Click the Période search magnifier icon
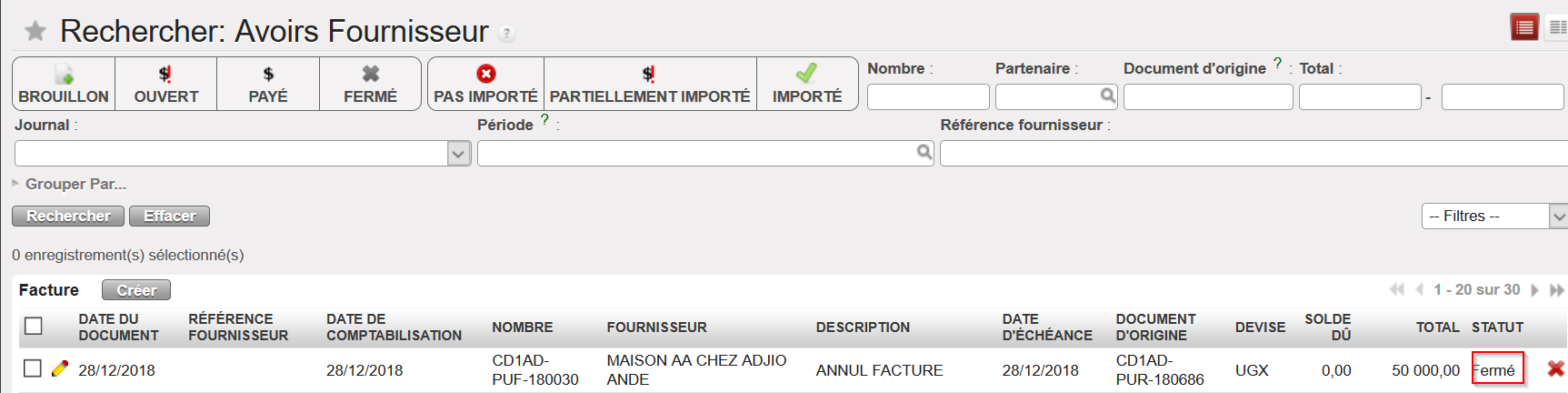This screenshot has height=393, width=1568. [924, 153]
